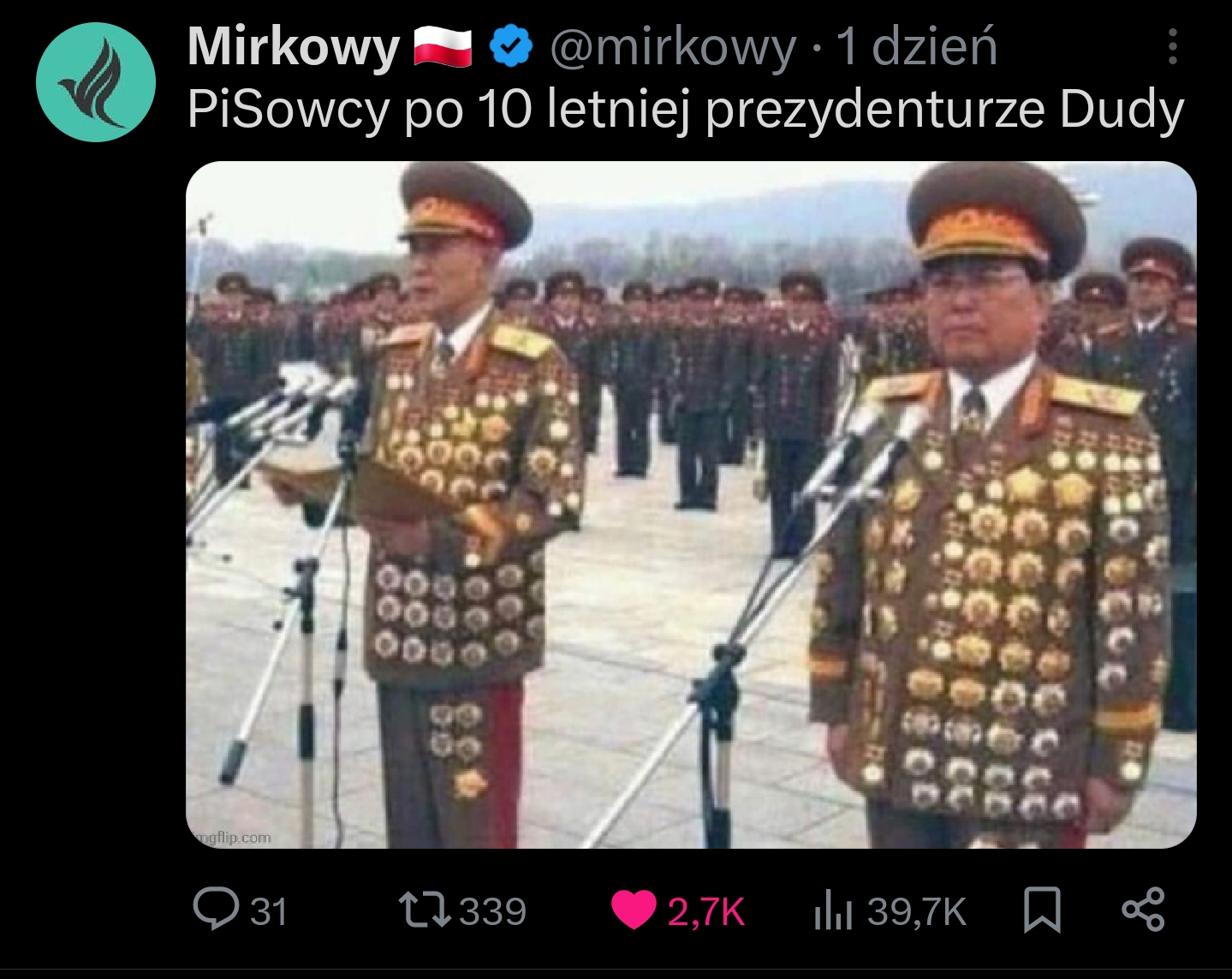Click the repost count 339

pyautogui.click(x=493, y=911)
